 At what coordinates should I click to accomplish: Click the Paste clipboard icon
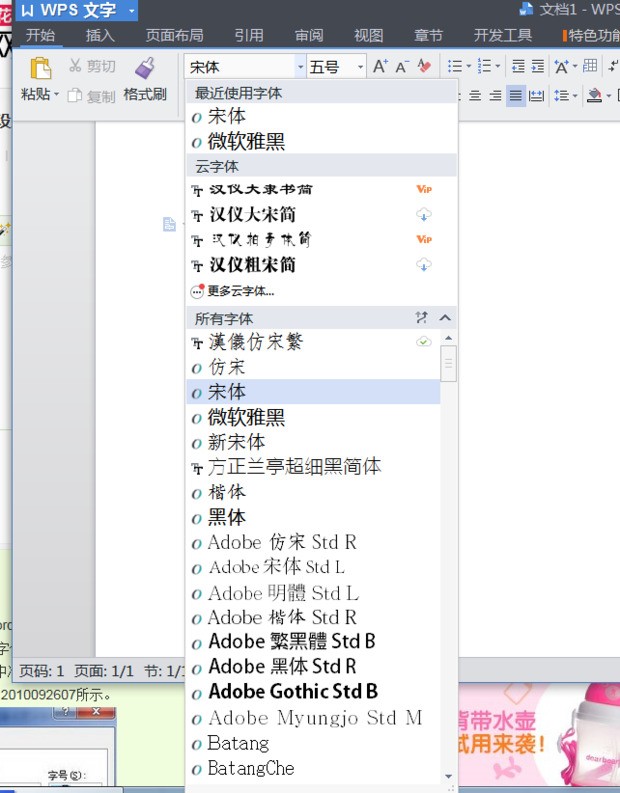[x=40, y=68]
